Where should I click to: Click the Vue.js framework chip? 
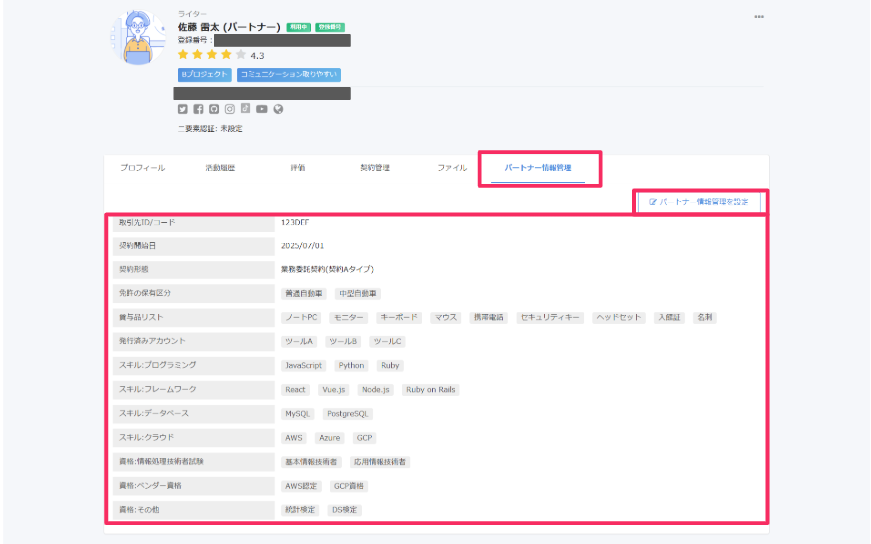[x=333, y=390]
